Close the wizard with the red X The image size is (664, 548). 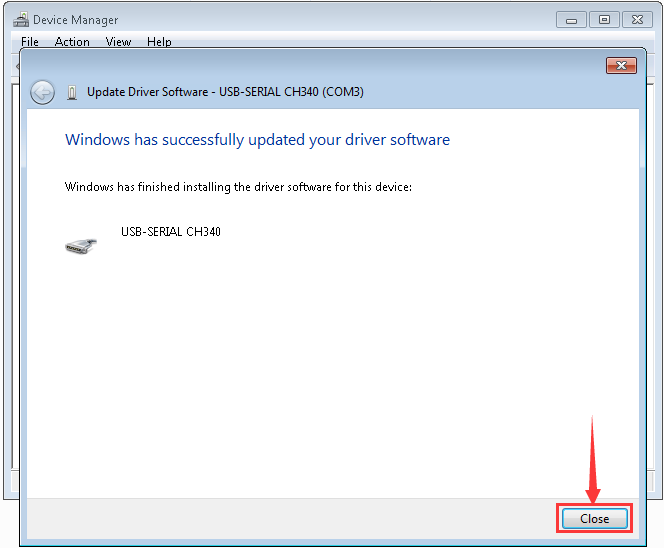[x=621, y=66]
